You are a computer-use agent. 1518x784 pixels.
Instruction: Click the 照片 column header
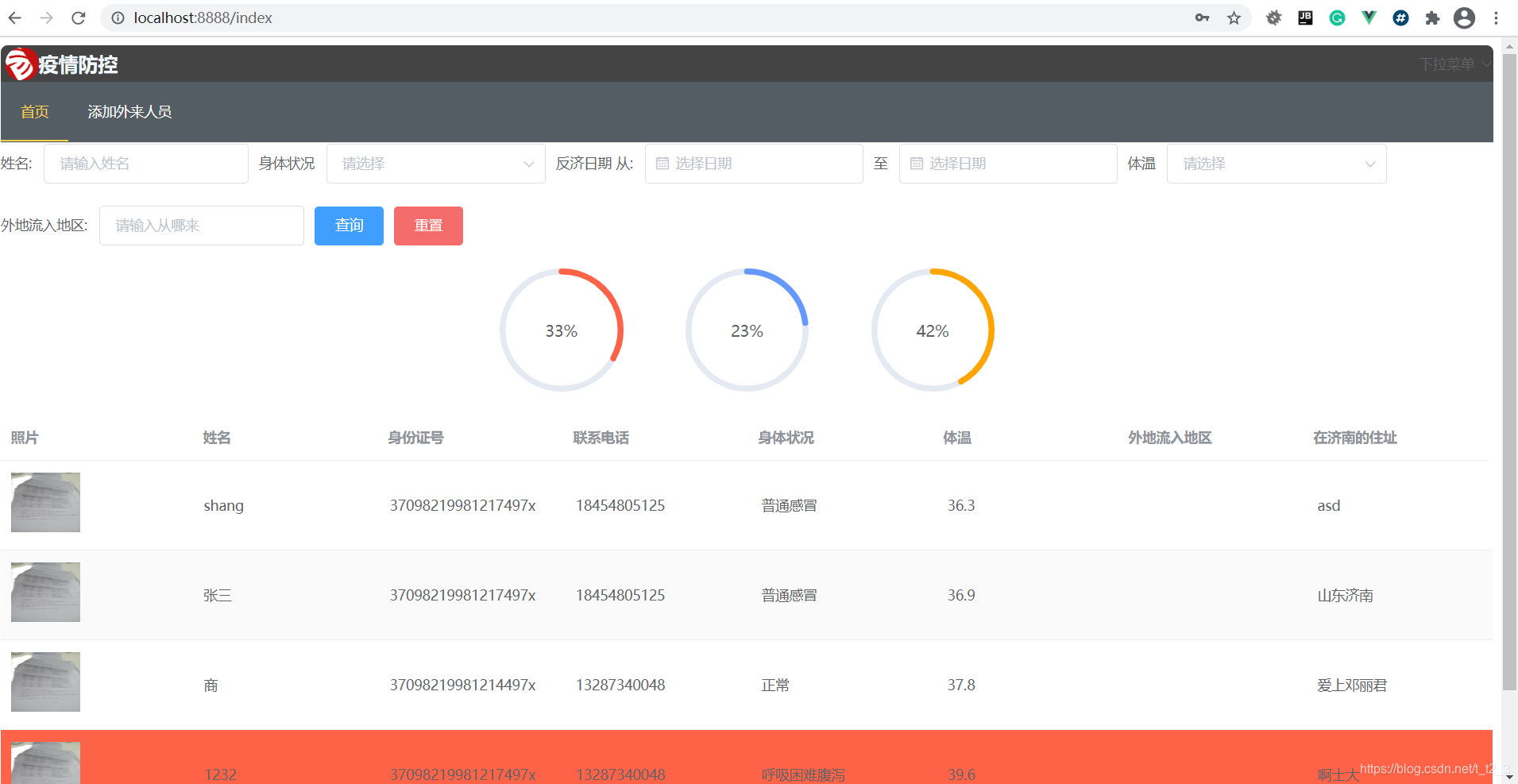25,438
